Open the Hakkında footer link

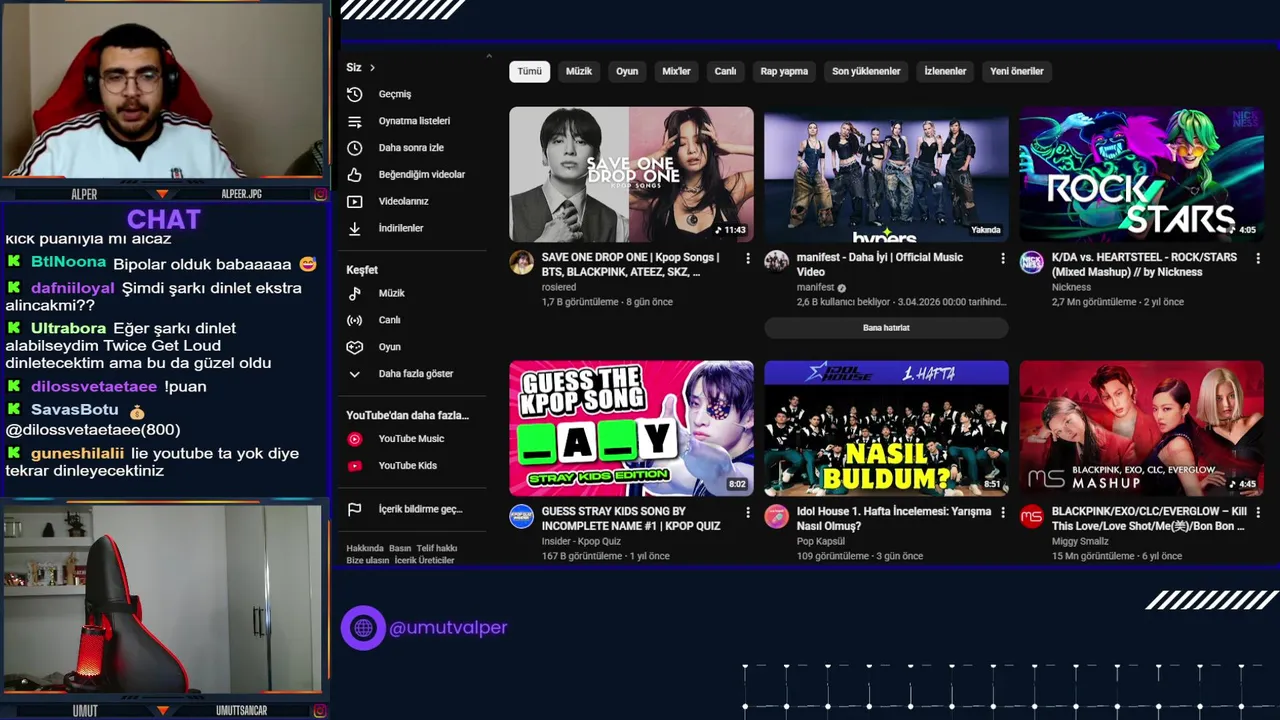click(364, 548)
